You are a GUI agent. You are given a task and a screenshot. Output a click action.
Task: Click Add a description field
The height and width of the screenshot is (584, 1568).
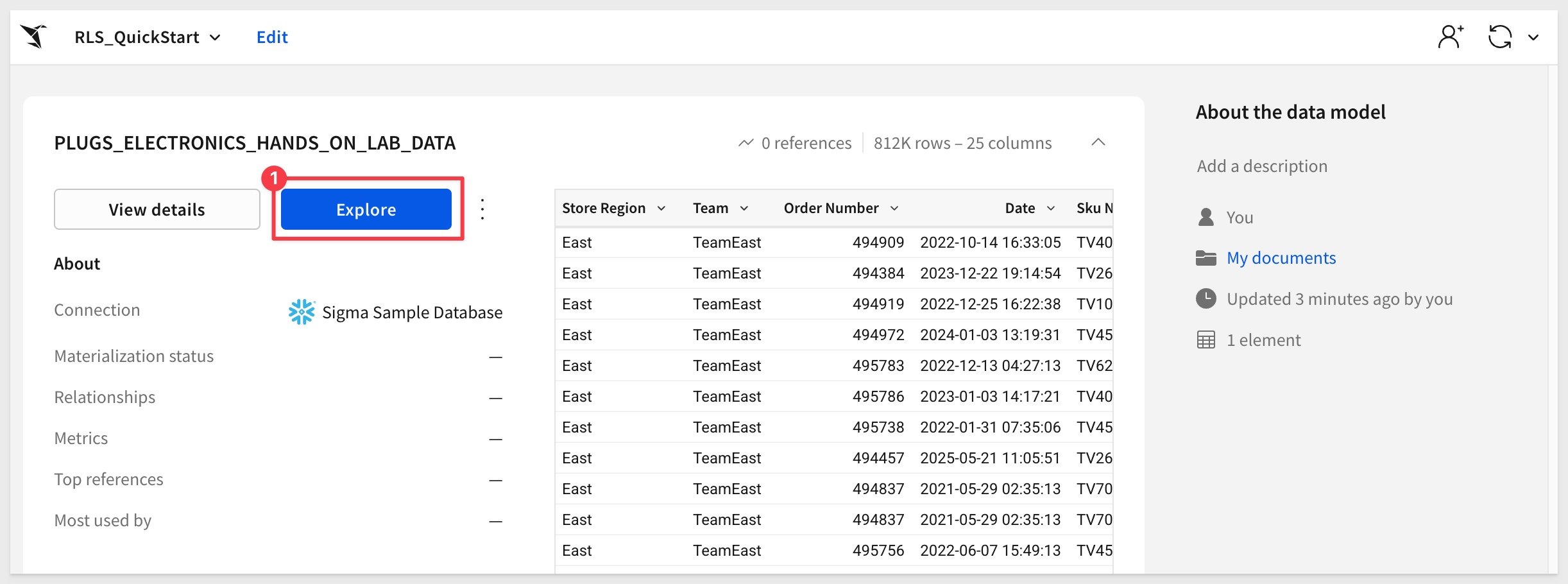[x=1262, y=166]
